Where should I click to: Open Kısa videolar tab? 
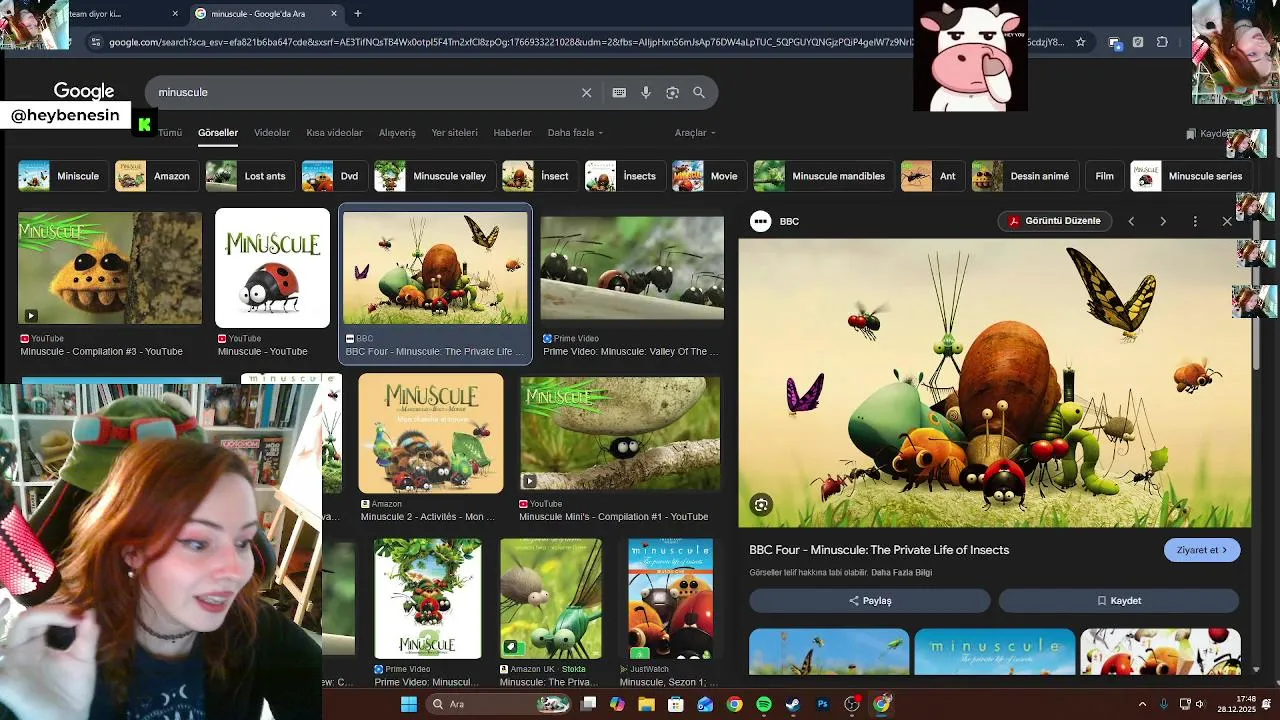click(334, 133)
